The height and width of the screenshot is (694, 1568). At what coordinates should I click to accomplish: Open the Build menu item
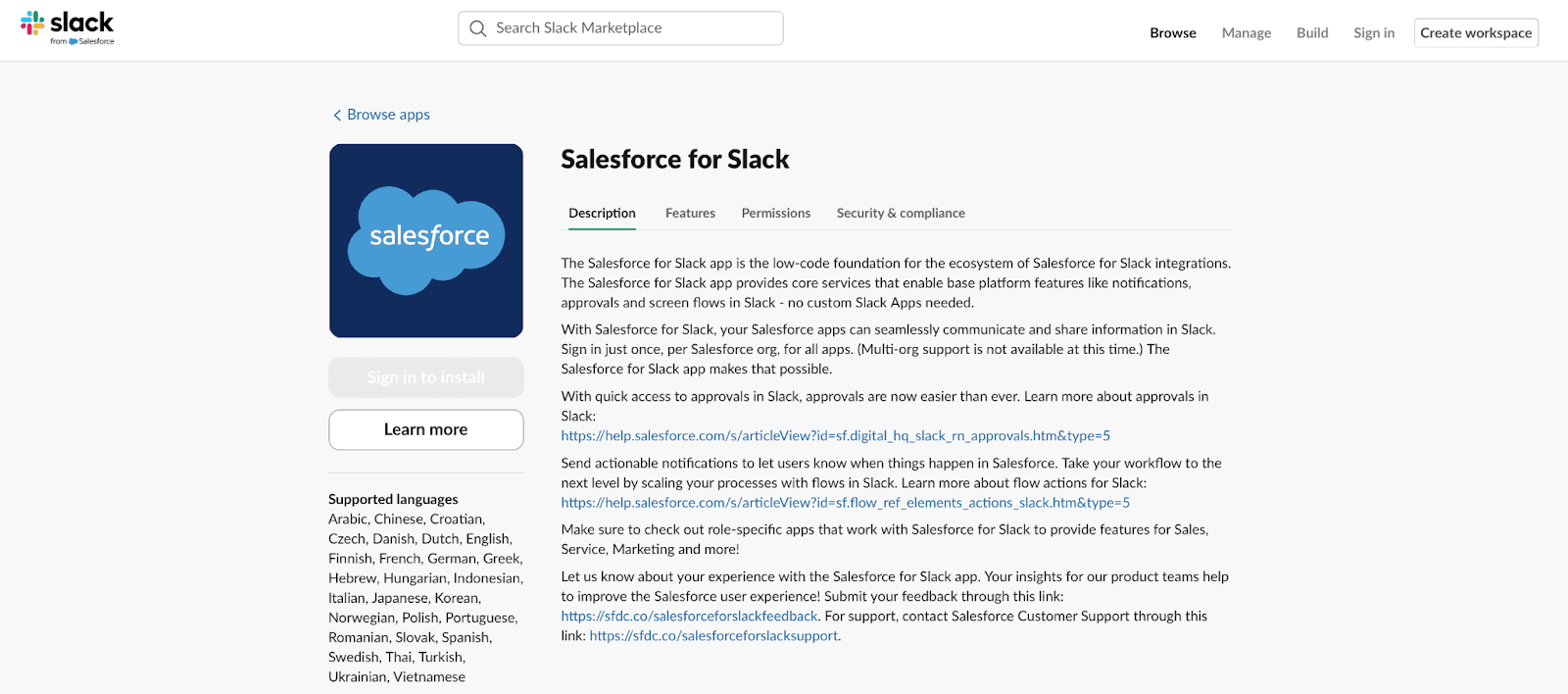point(1312,32)
